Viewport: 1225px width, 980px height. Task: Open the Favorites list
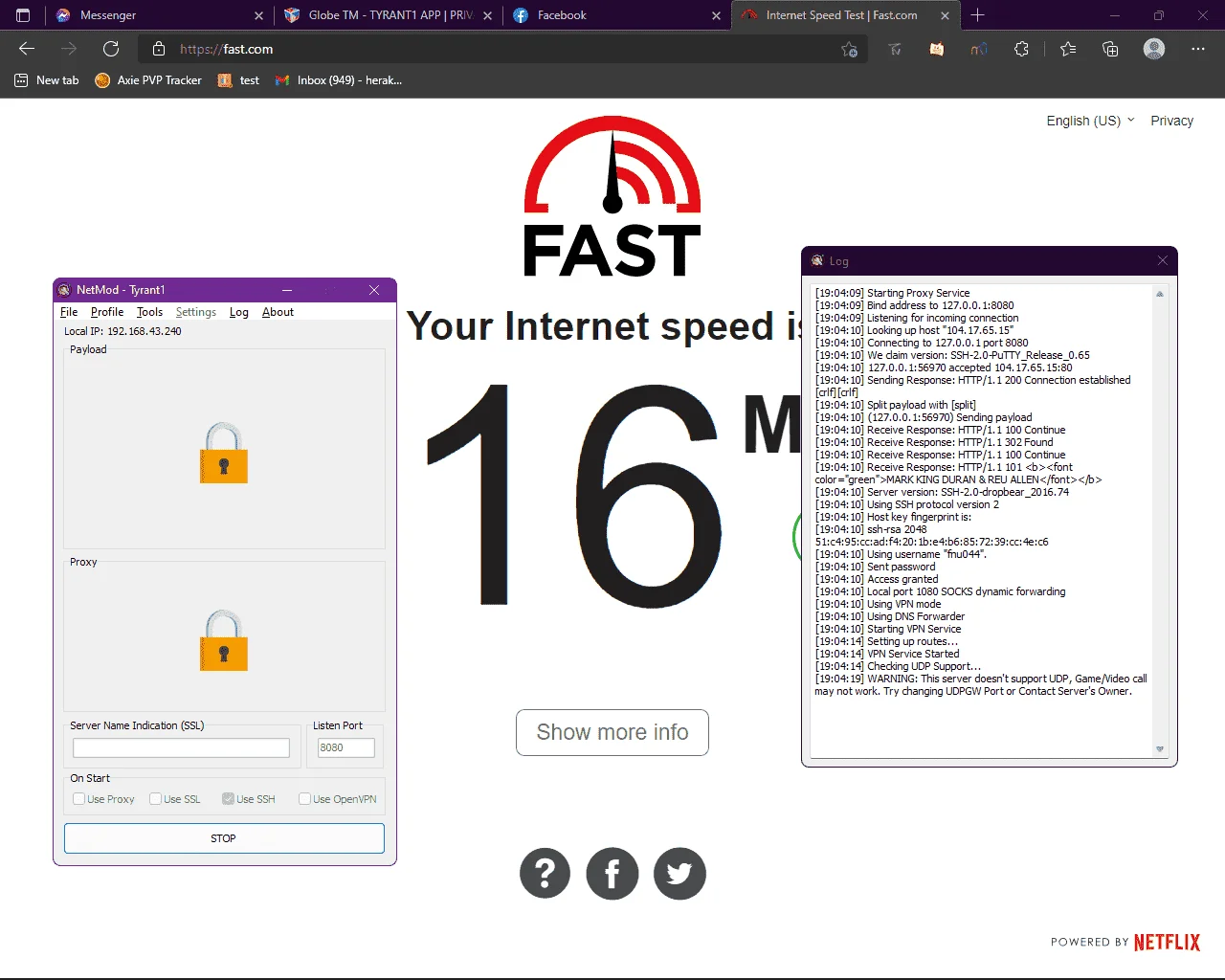pyautogui.click(x=1068, y=49)
